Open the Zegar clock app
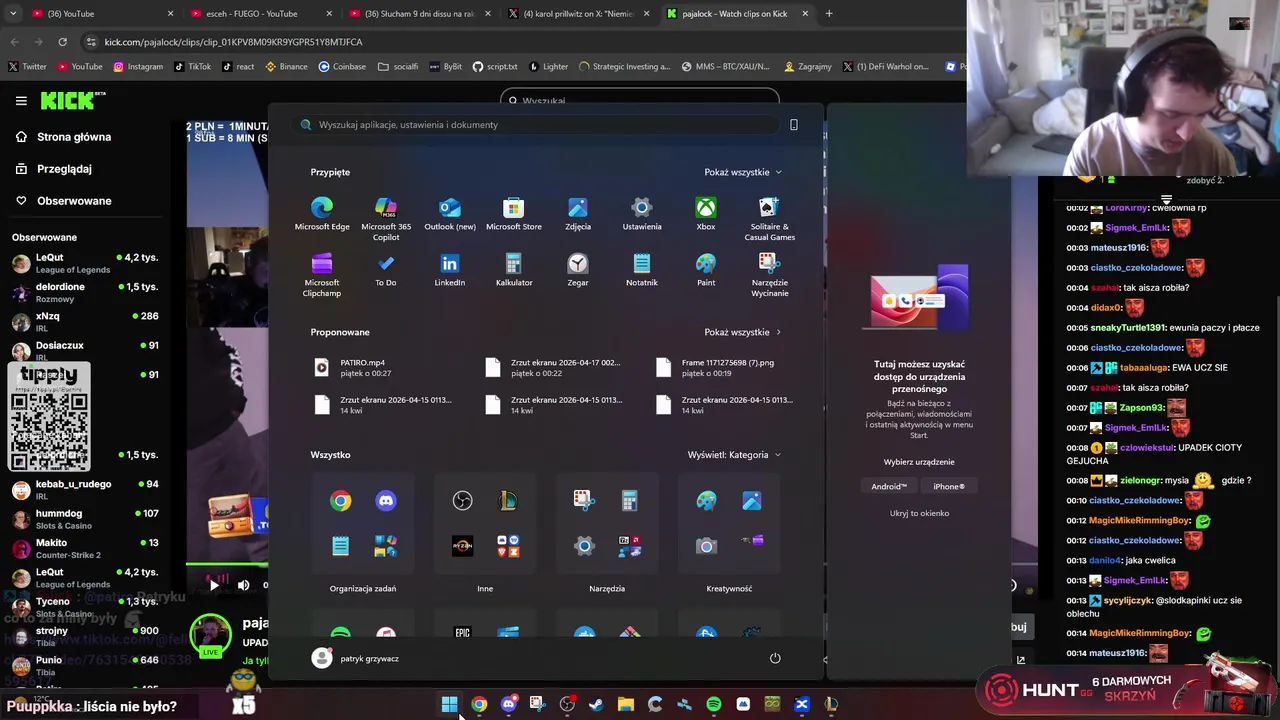The height and width of the screenshot is (720, 1280). (578, 270)
